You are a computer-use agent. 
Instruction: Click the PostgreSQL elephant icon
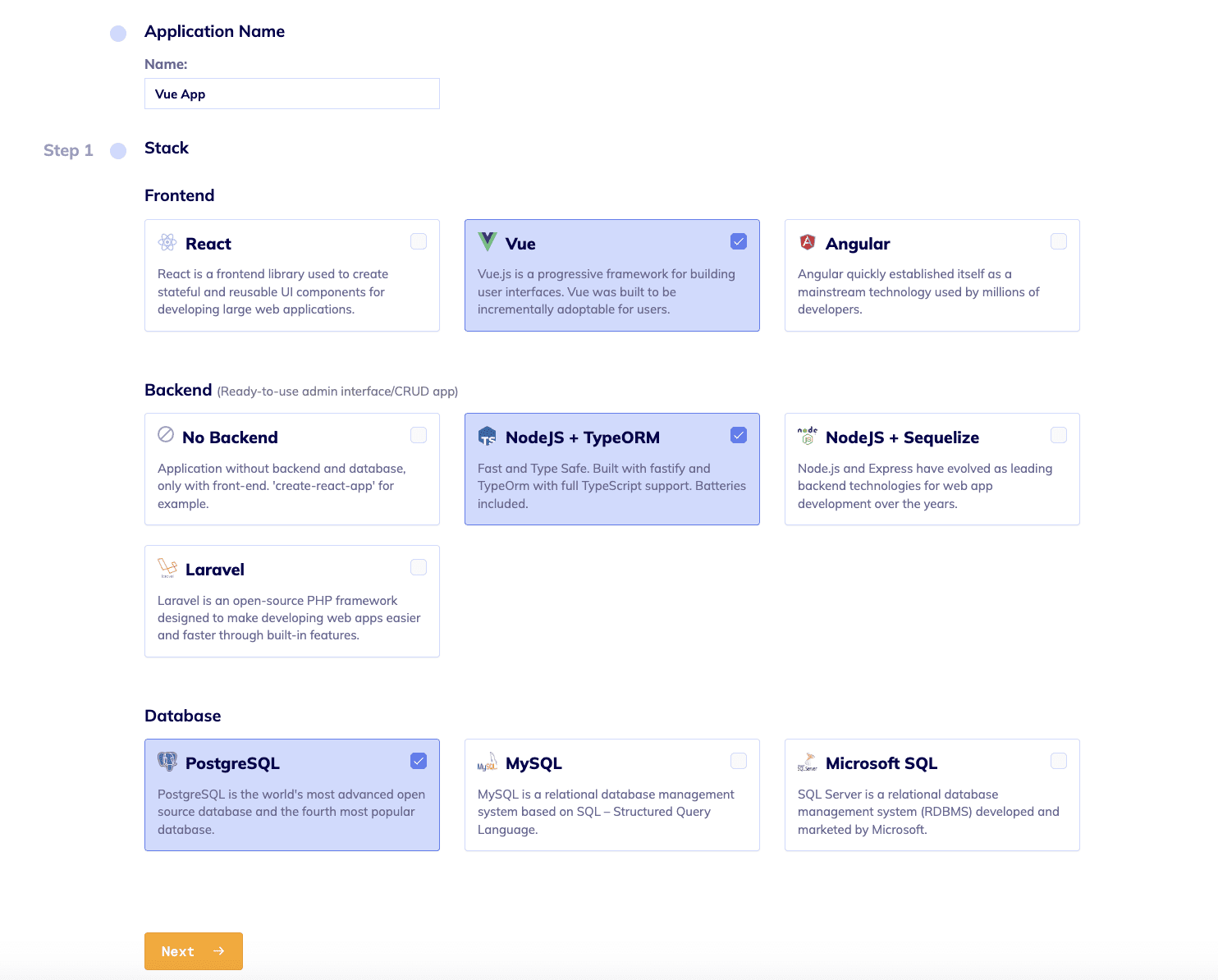pyautogui.click(x=167, y=762)
